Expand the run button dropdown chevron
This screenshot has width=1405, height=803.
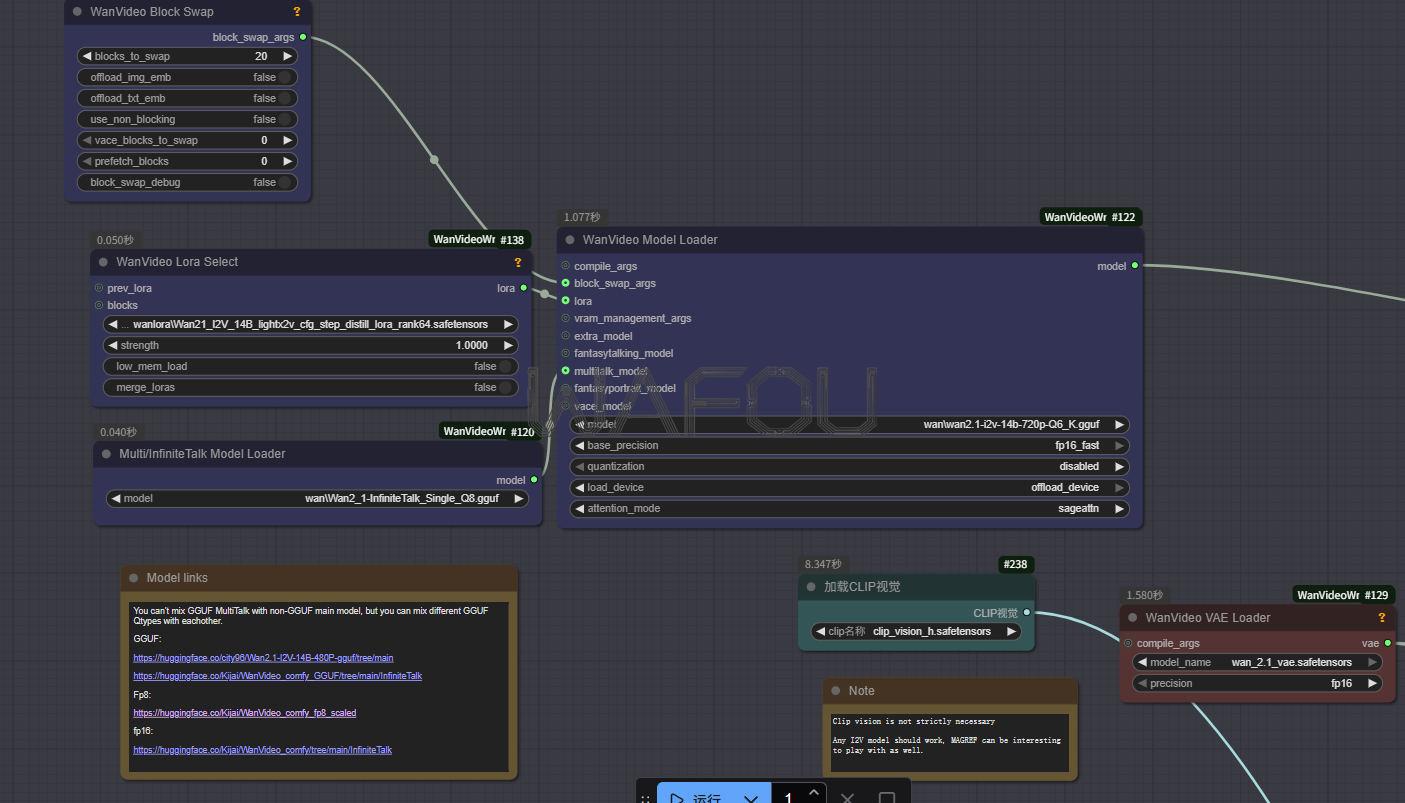(x=751, y=797)
